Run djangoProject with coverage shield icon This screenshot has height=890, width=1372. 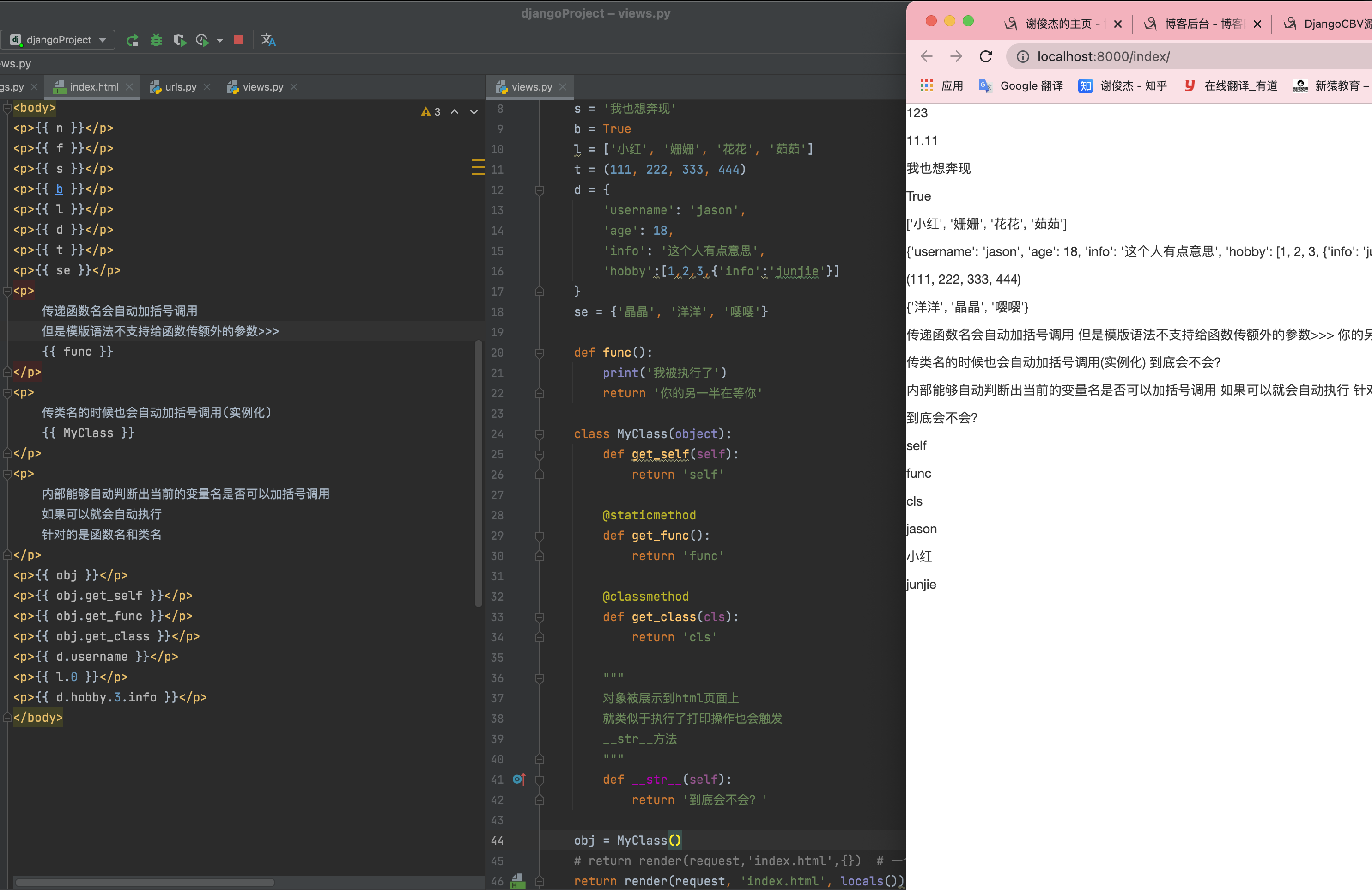(x=179, y=40)
